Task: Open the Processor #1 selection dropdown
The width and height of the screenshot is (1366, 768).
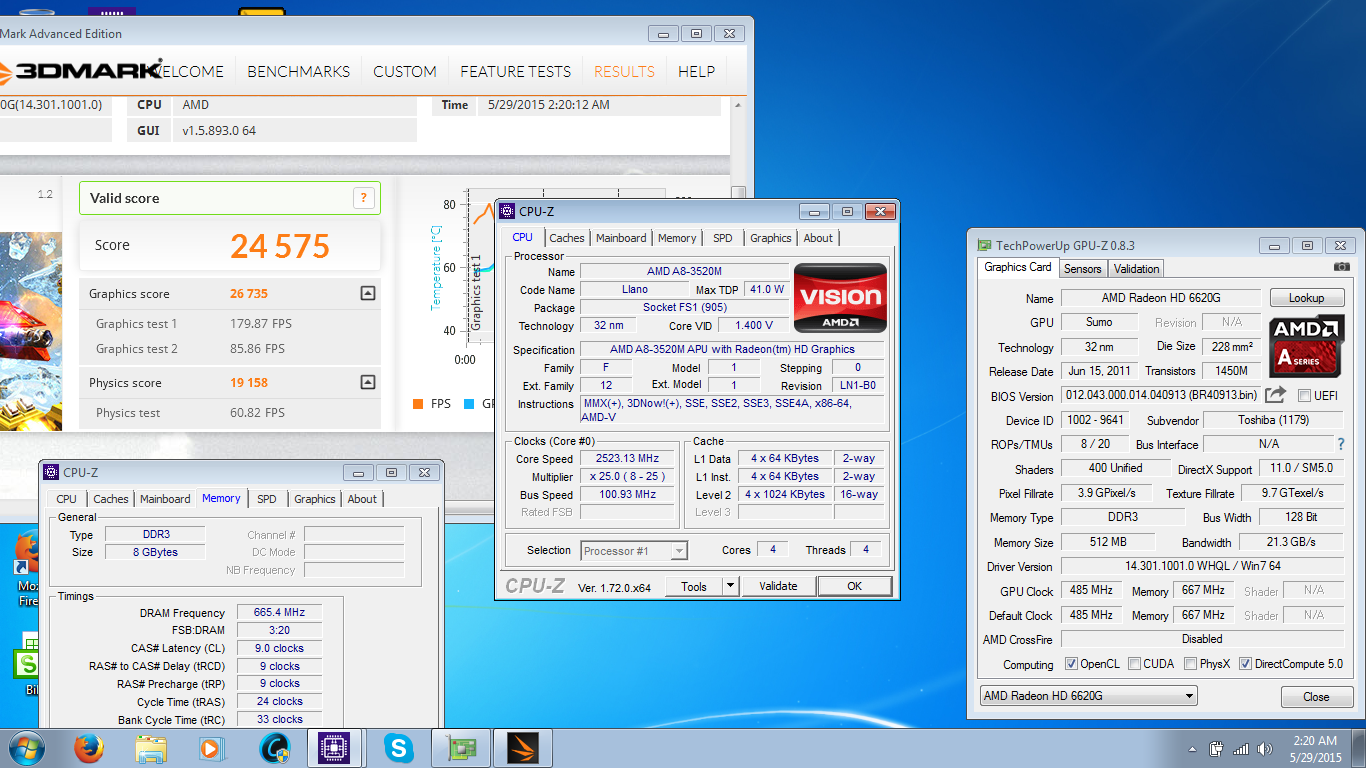Action: click(634, 550)
